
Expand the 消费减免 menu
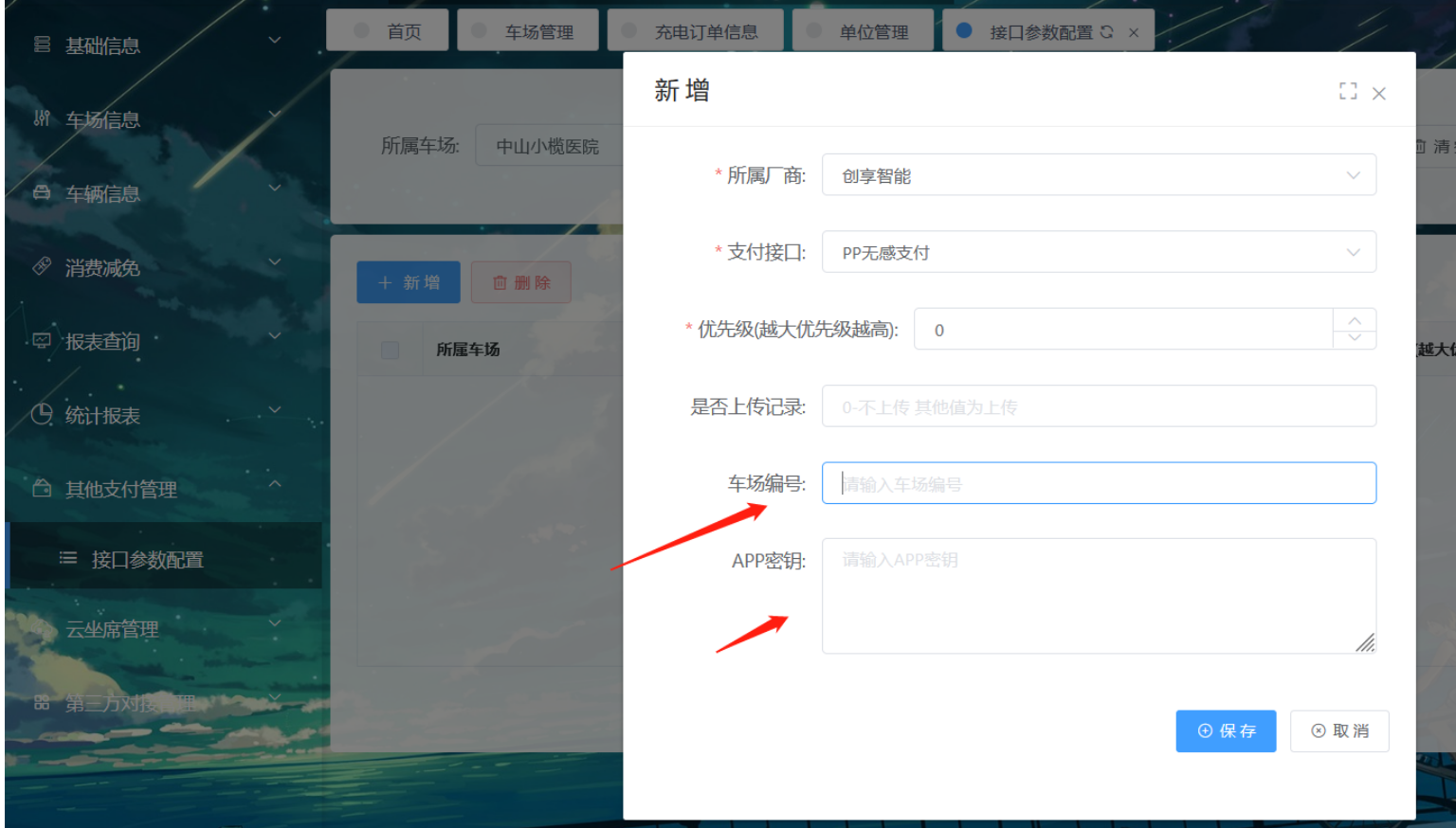click(275, 261)
